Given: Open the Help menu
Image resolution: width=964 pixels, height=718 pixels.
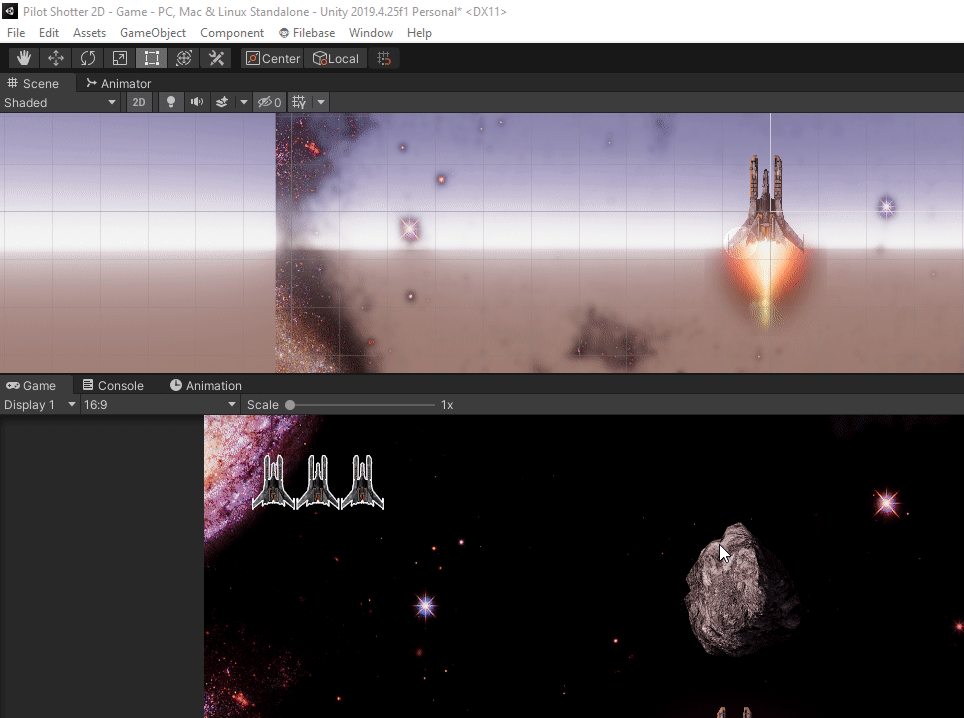Looking at the screenshot, I should click(419, 33).
